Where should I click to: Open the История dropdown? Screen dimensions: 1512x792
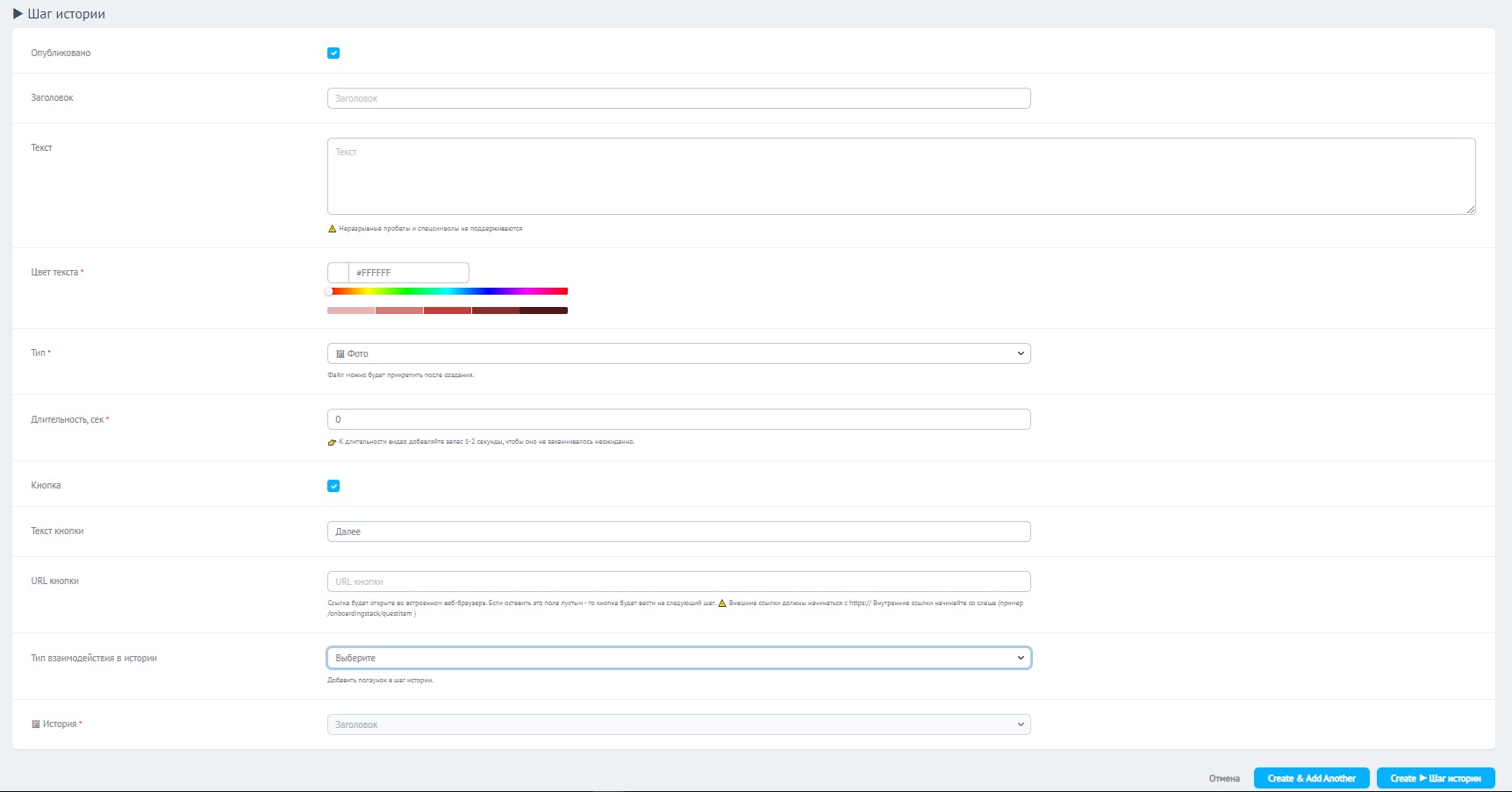678,724
